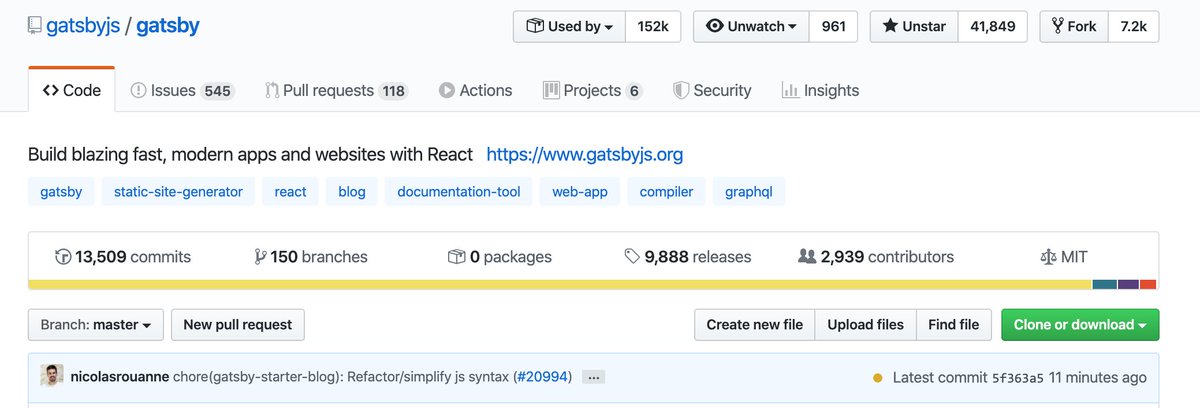The height and width of the screenshot is (408, 1200).
Task: Click the Upload files button
Action: point(866,324)
